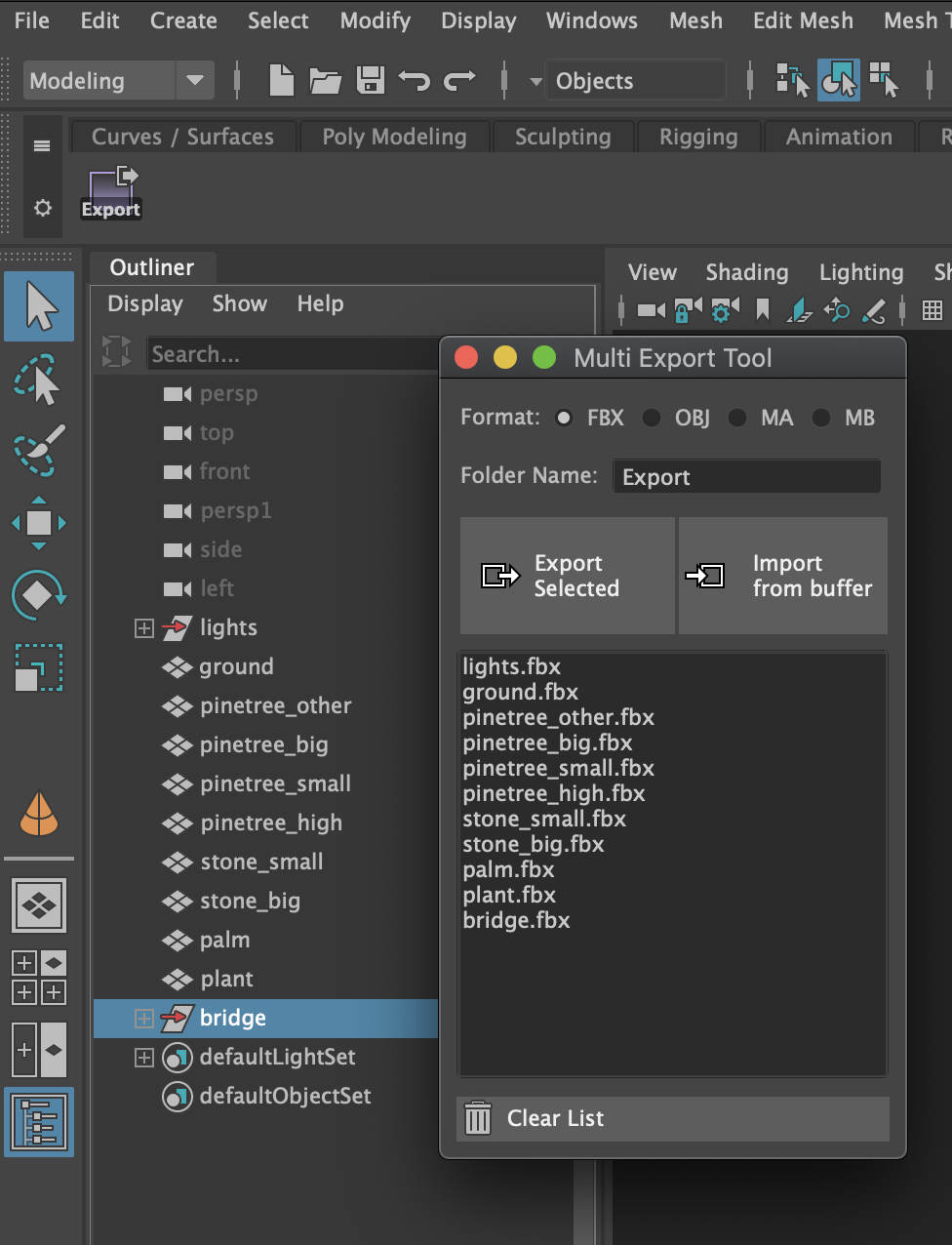Image resolution: width=952 pixels, height=1245 pixels.
Task: Activate the Rotate tool
Action: [39, 595]
